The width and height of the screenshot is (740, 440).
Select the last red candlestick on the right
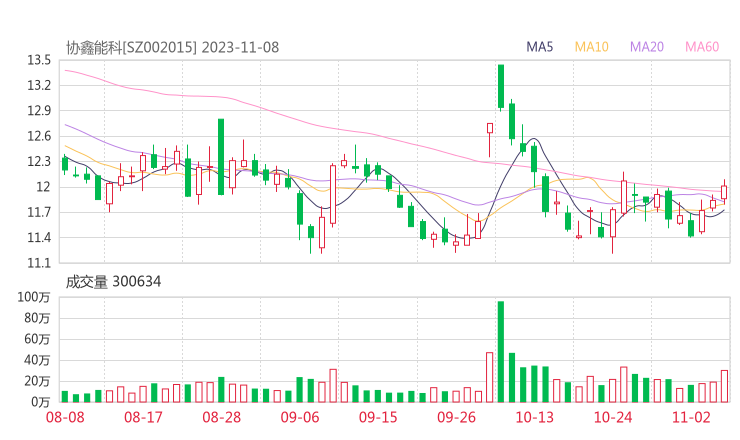pyautogui.click(x=724, y=192)
